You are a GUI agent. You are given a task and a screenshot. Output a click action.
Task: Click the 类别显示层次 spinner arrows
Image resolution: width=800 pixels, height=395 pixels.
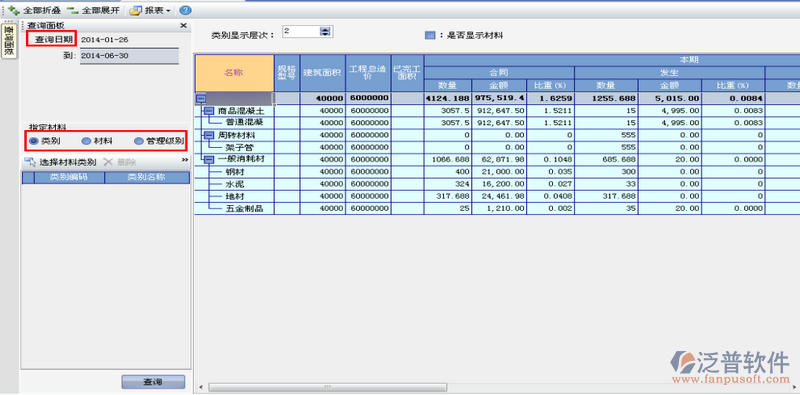tap(324, 32)
